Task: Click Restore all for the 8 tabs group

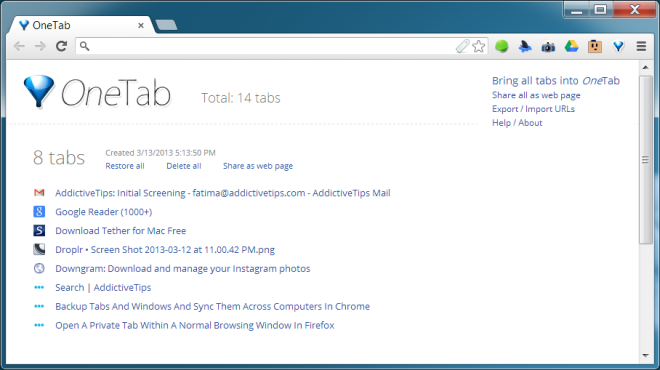Action: (x=125, y=166)
